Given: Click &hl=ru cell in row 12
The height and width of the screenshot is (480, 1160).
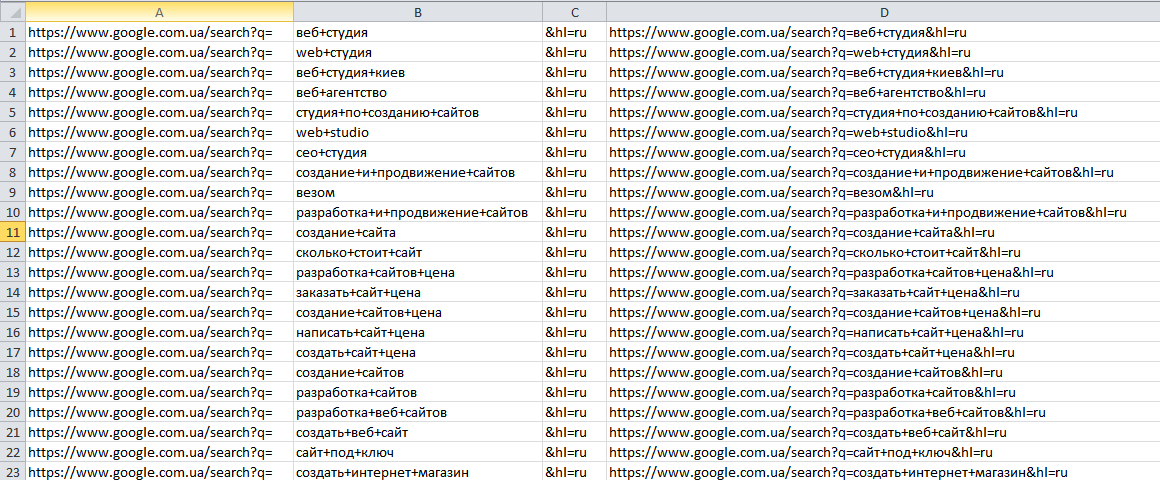Looking at the screenshot, I should [x=574, y=252].
